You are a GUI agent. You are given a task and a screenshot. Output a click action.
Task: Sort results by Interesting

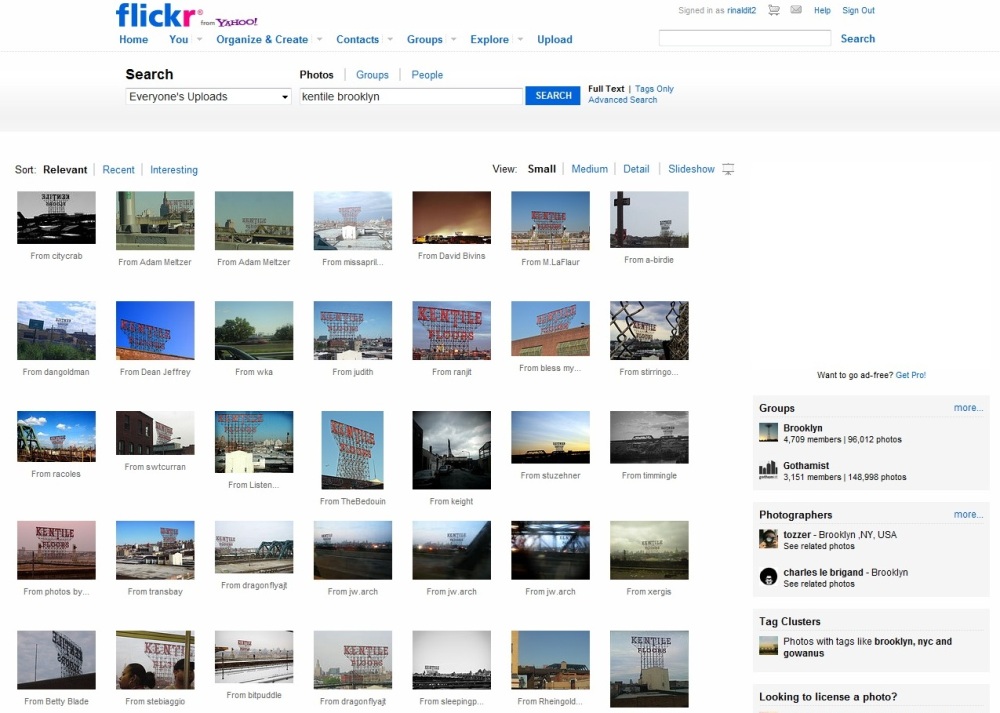click(173, 170)
